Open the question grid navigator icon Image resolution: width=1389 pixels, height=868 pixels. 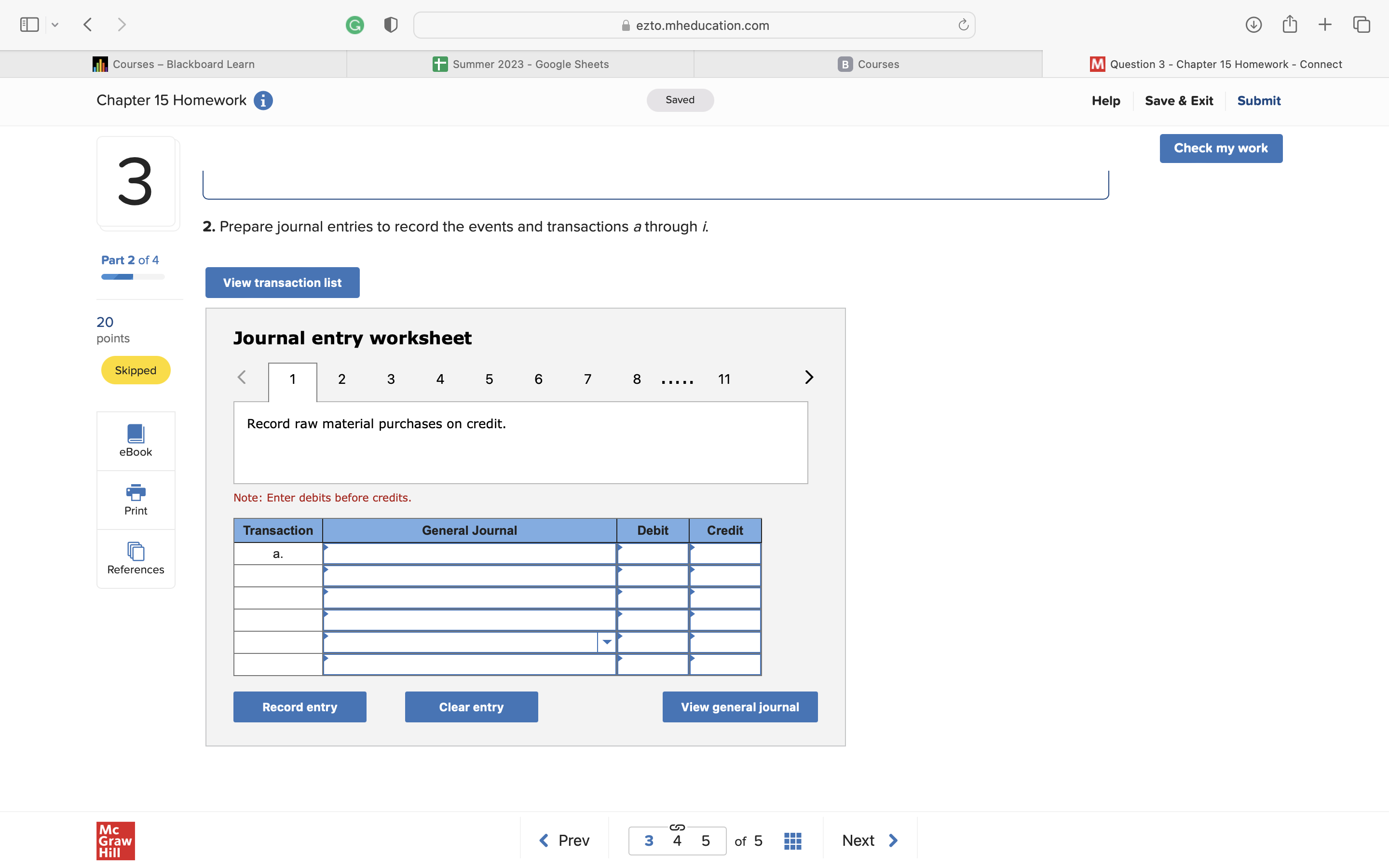point(792,841)
